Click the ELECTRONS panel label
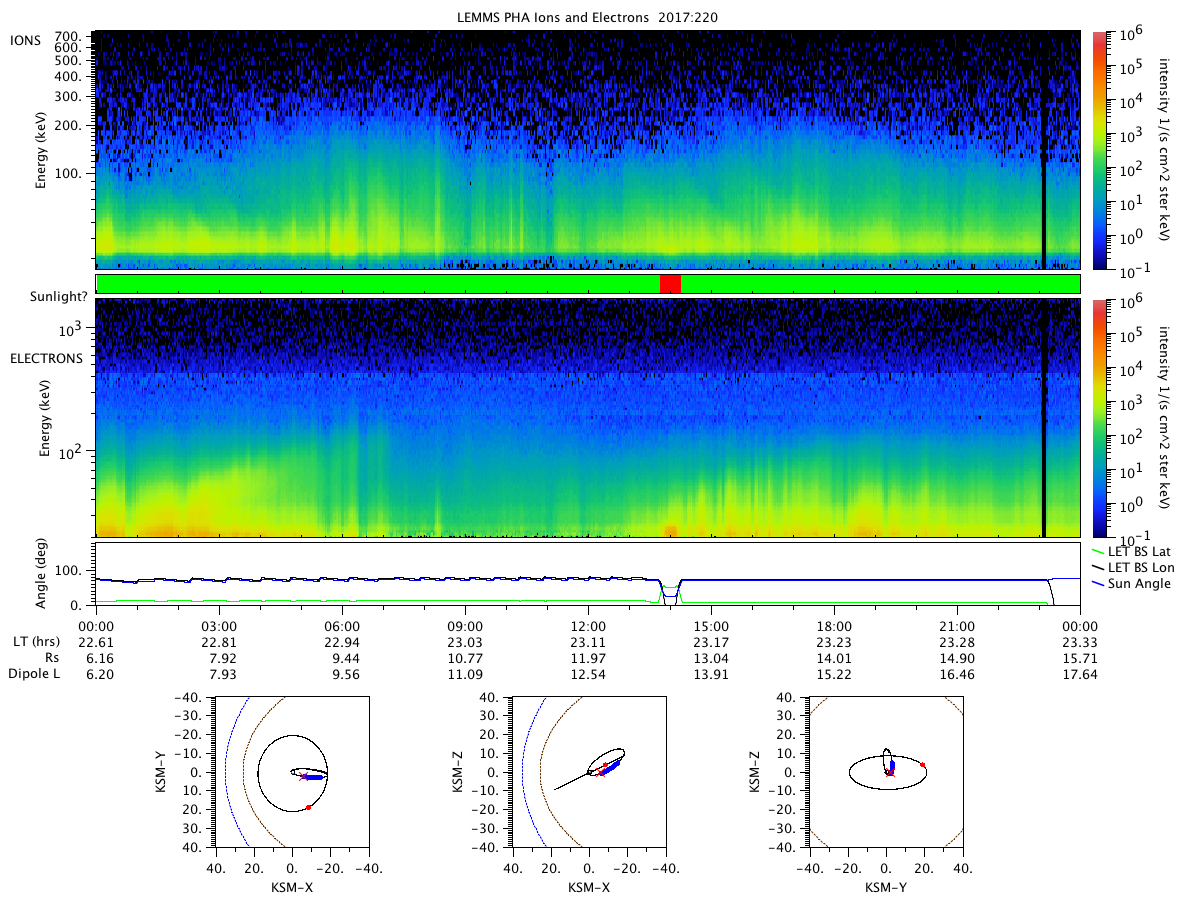 tap(45, 358)
